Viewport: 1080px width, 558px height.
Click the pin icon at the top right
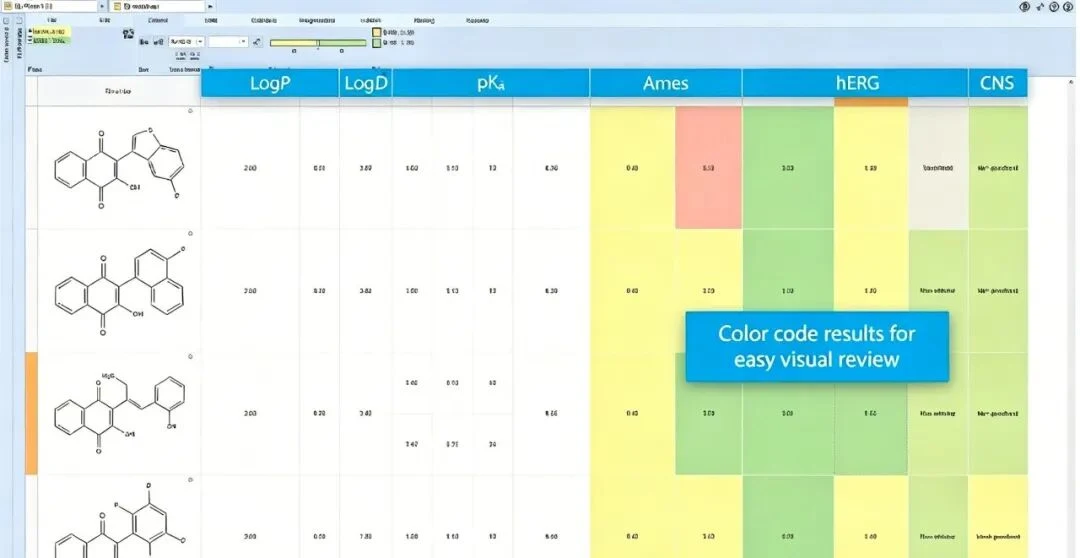click(1040, 6)
